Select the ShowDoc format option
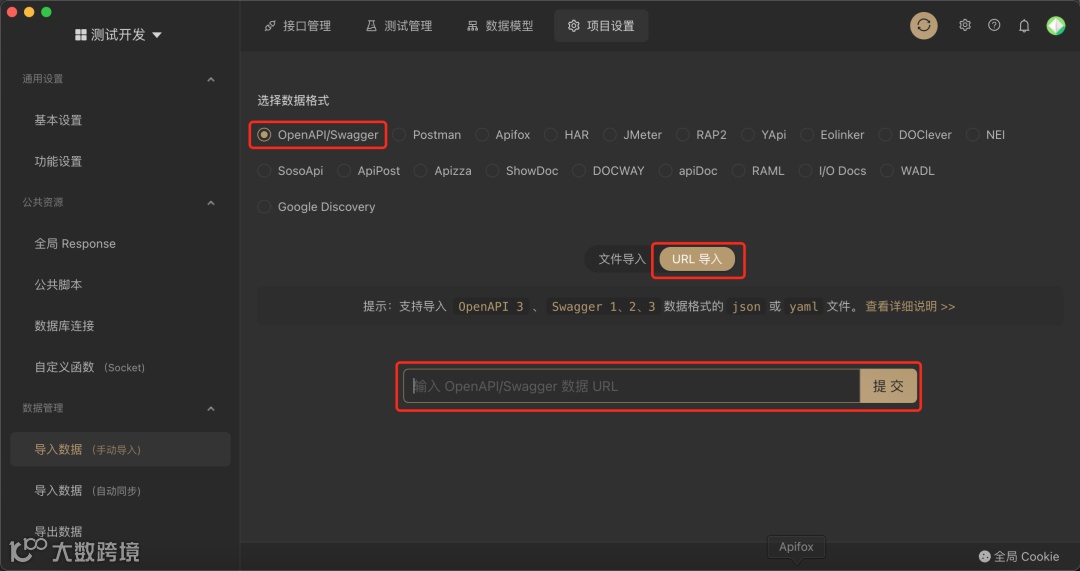 coord(522,171)
